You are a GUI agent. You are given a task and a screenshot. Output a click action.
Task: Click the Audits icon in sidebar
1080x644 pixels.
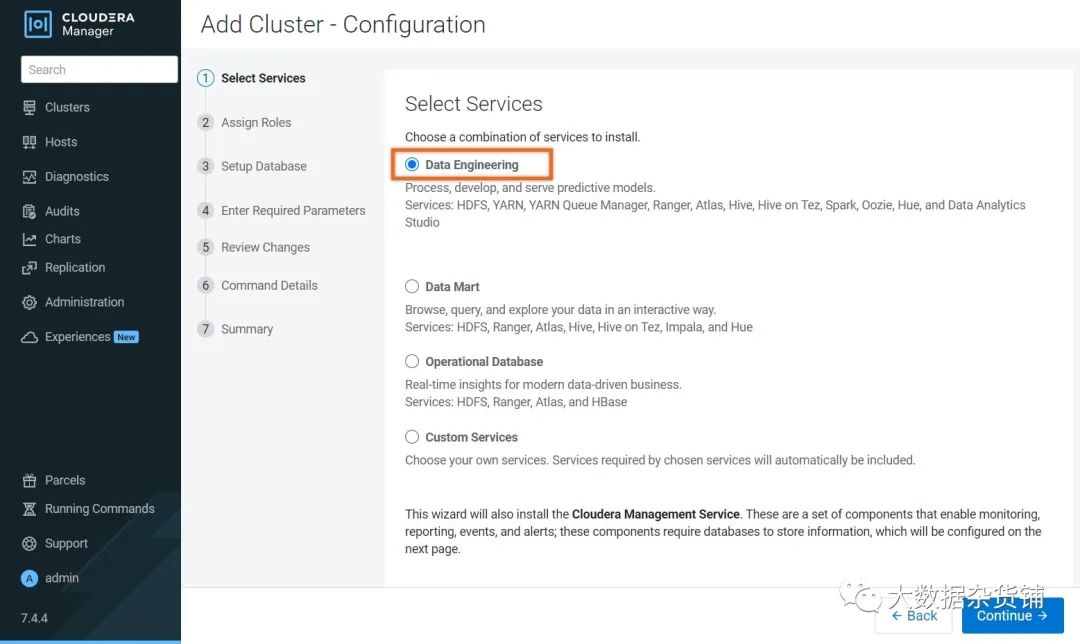coord(29,211)
